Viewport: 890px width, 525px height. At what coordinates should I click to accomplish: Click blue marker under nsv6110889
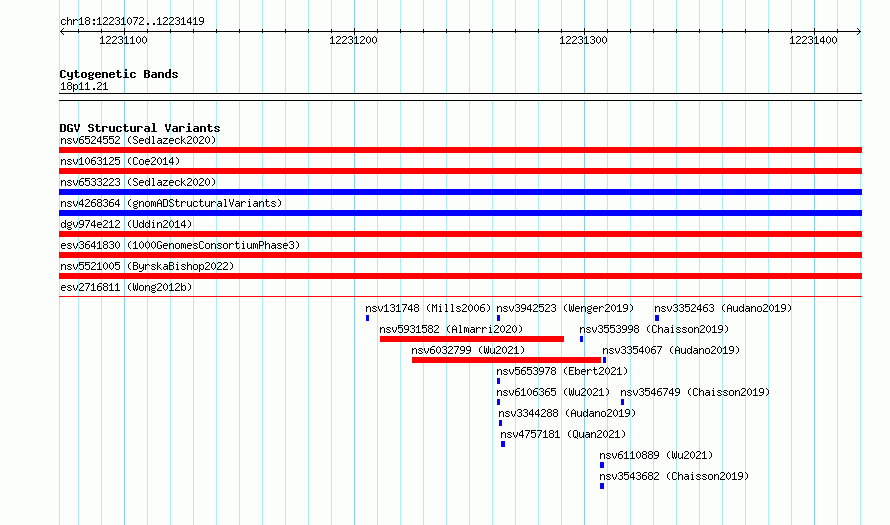click(602, 465)
